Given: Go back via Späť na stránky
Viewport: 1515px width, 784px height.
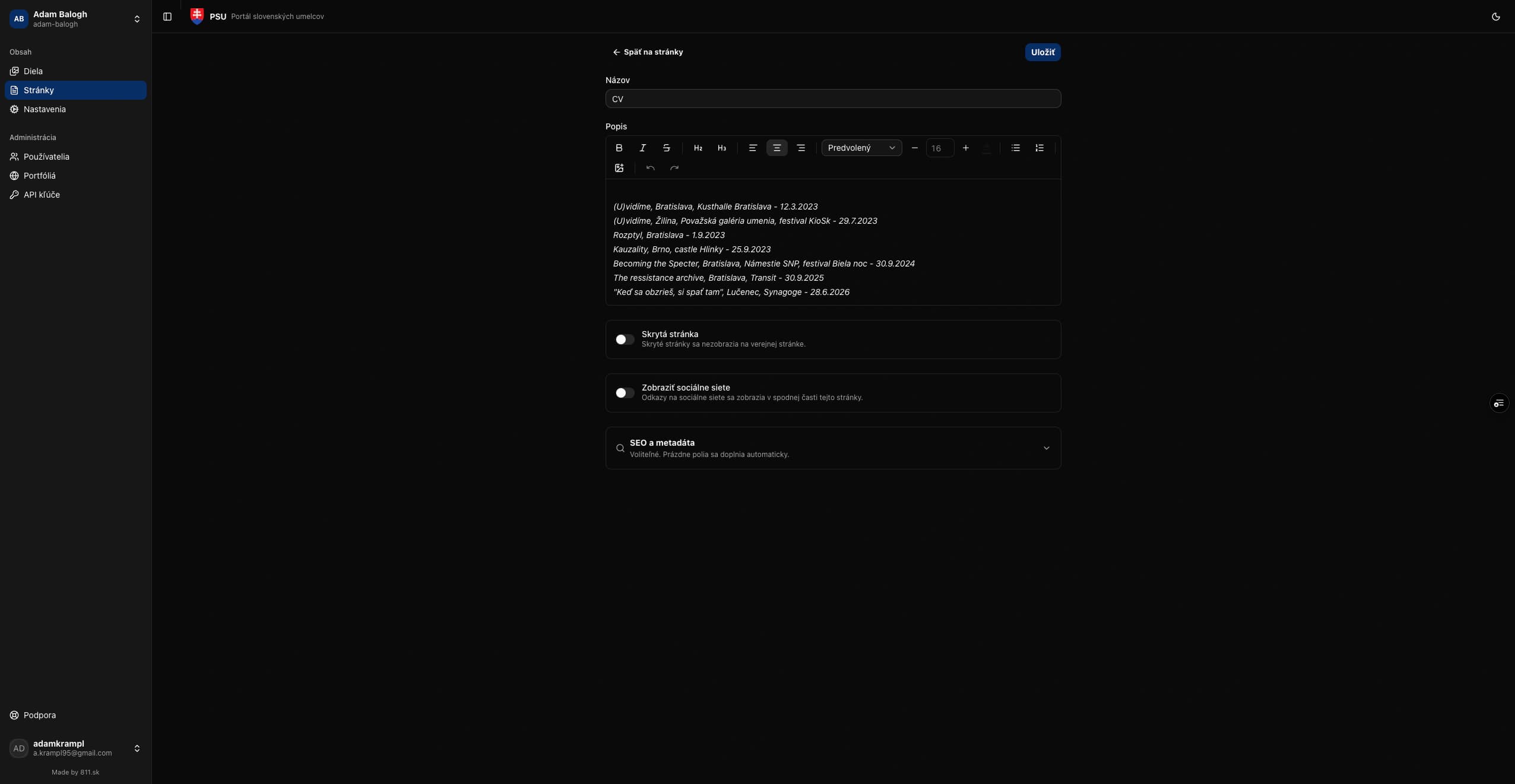Looking at the screenshot, I should pos(648,52).
